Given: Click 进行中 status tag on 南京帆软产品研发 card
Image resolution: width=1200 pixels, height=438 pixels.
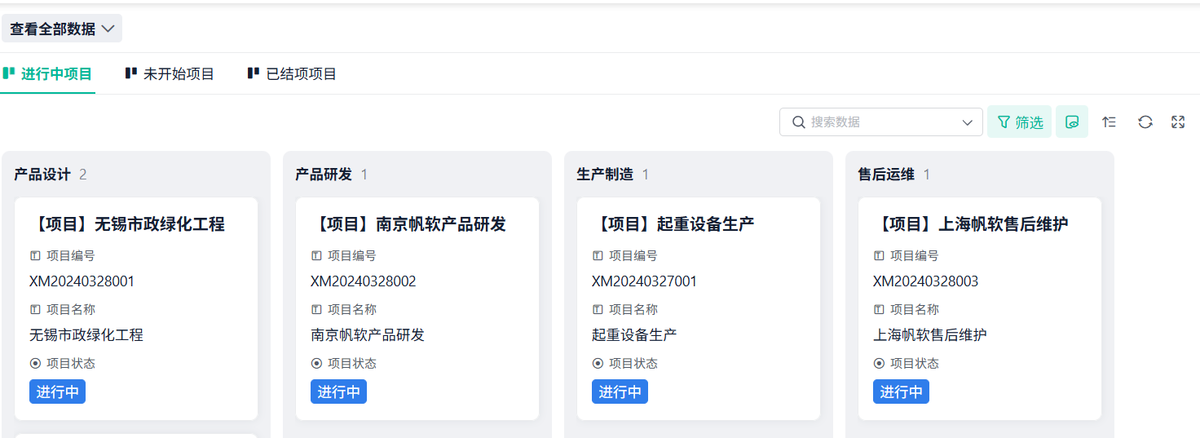Looking at the screenshot, I should click(x=339, y=391).
